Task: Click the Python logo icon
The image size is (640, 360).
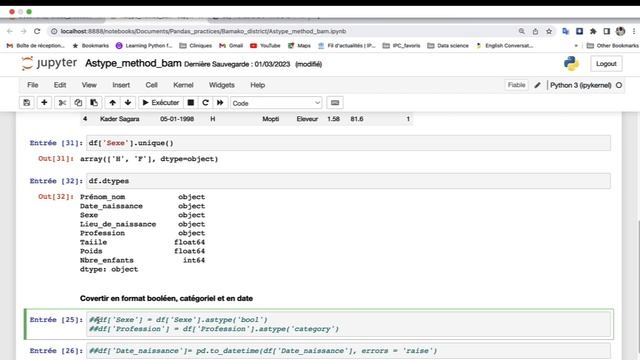Action: click(571, 64)
